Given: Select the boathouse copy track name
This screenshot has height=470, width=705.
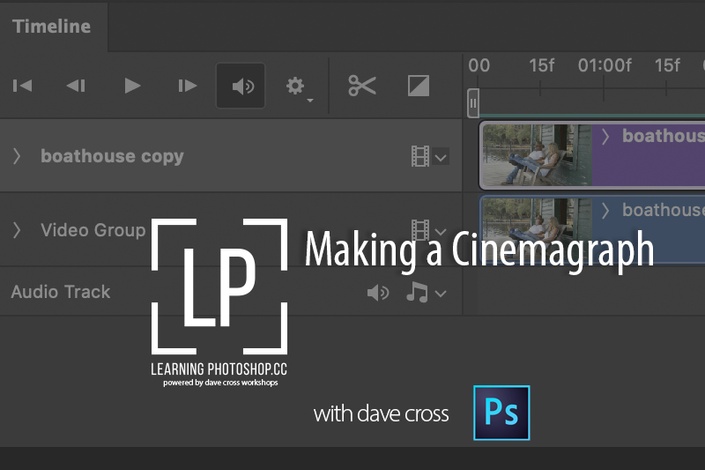Looking at the screenshot, I should tap(112, 156).
